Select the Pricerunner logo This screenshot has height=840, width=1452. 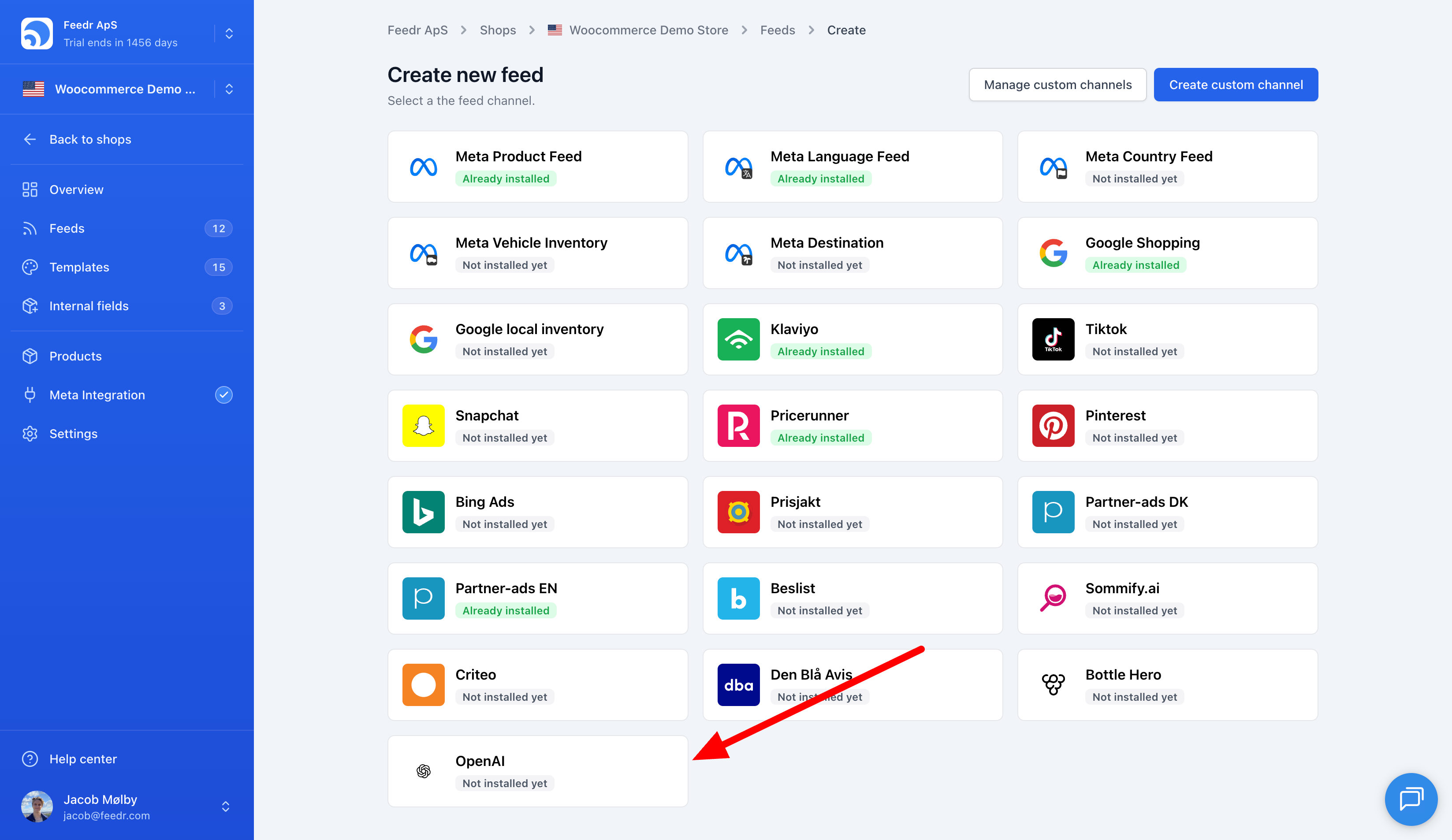click(738, 426)
